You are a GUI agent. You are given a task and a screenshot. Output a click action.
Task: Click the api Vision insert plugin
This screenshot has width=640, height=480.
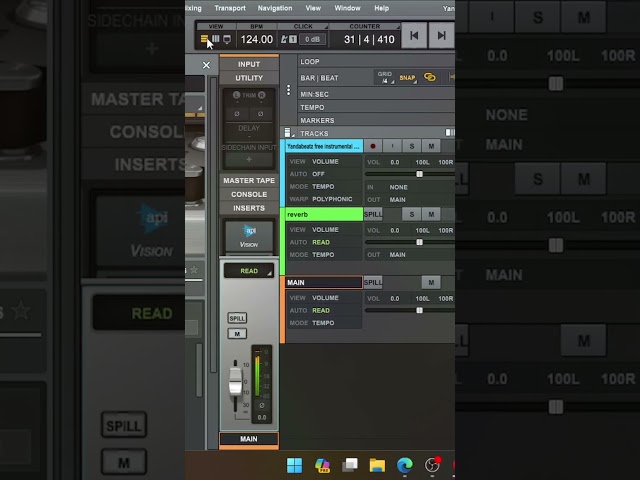click(249, 236)
